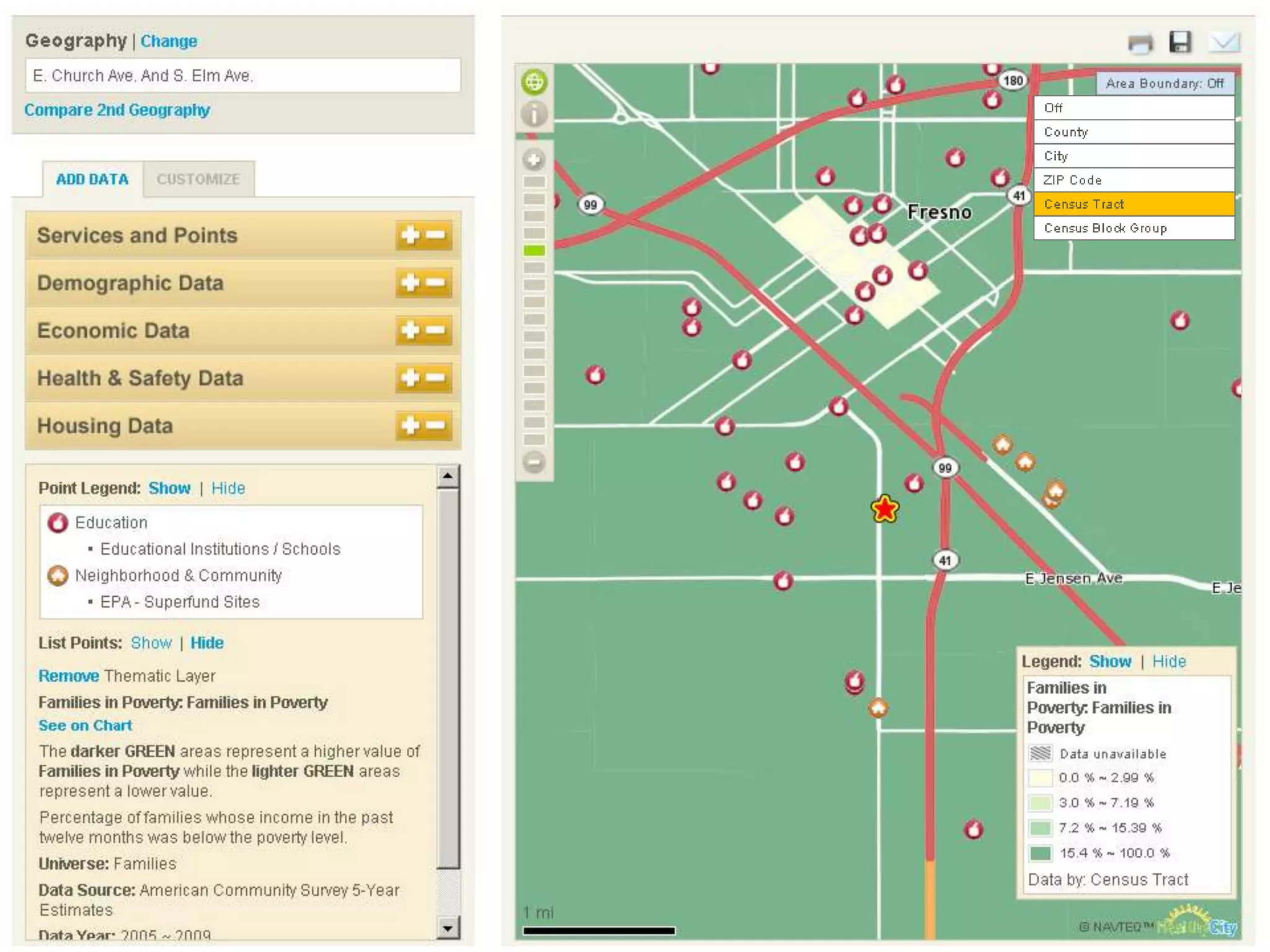Expand Services and Points section

410,236
